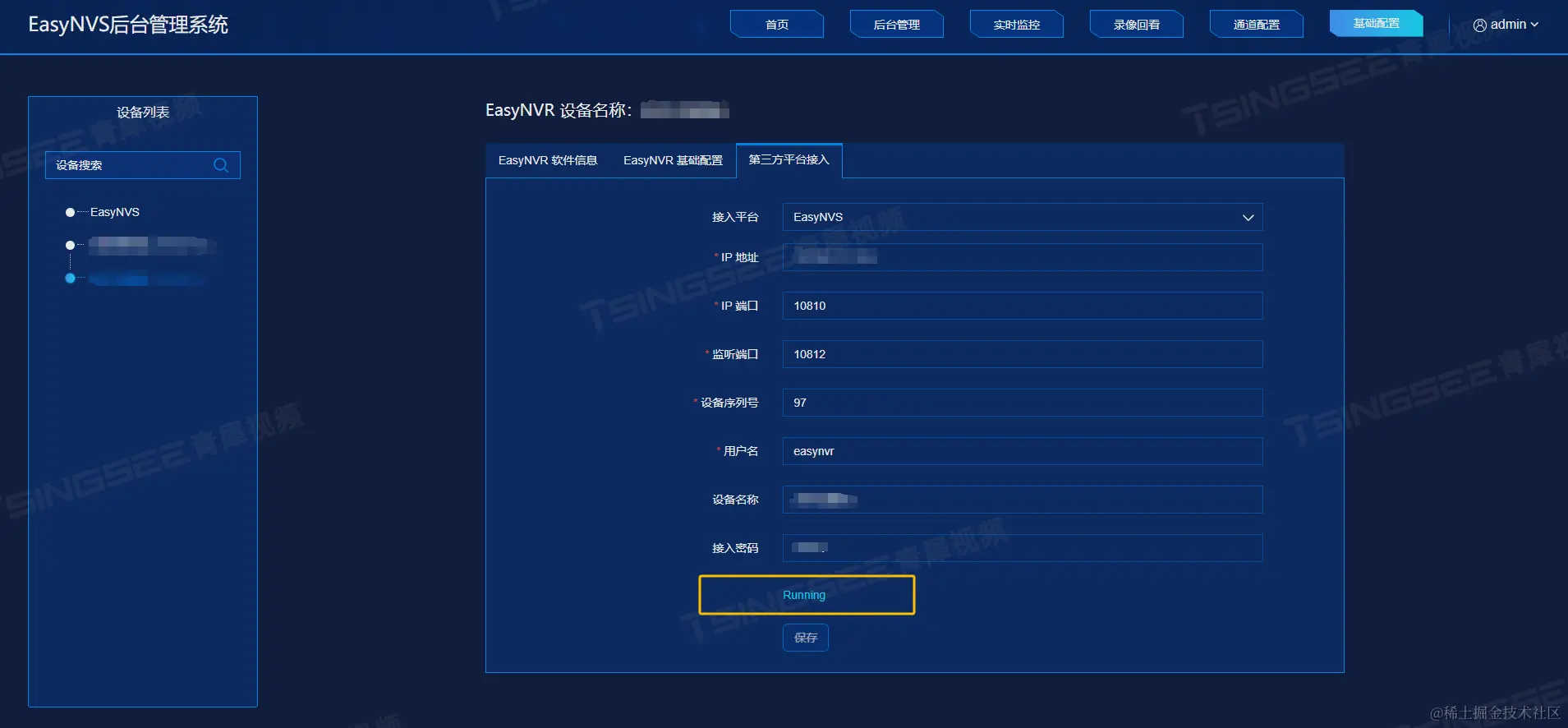
Task: Open 后台管理 navigation item
Action: 897,25
